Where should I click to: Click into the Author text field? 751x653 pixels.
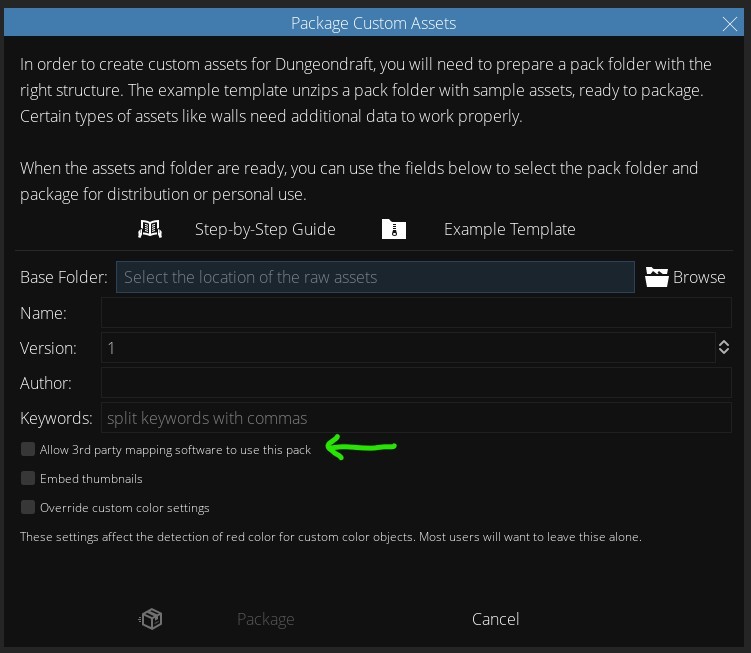click(x=415, y=383)
